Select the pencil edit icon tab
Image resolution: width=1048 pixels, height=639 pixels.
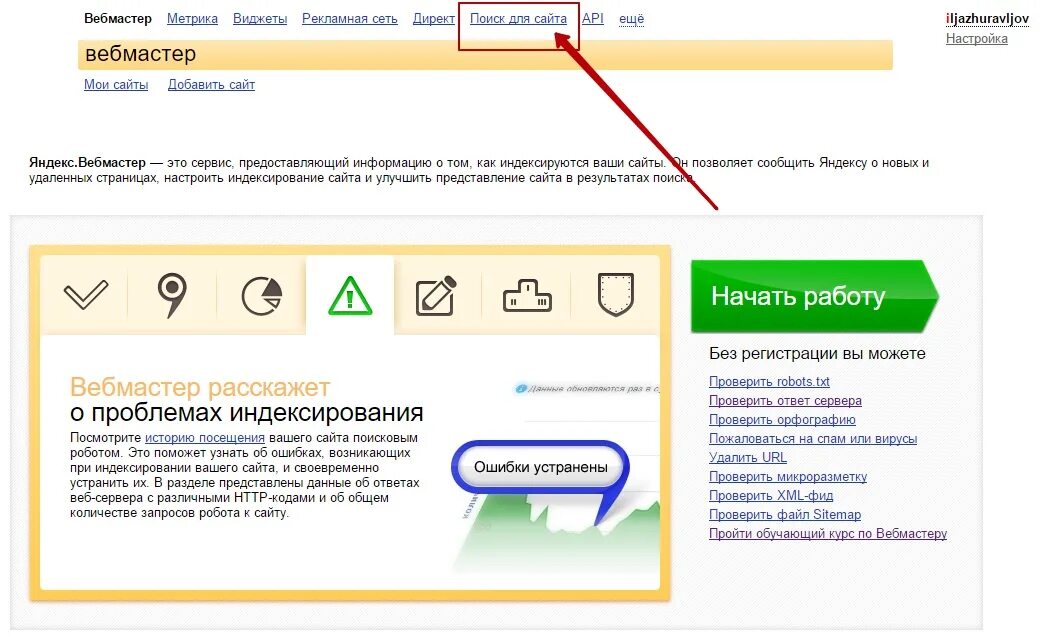(436, 295)
